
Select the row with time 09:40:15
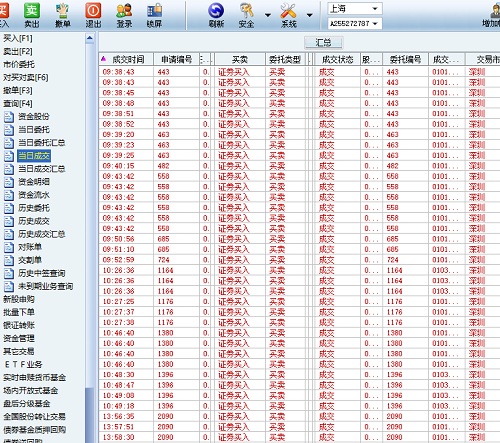click(x=299, y=166)
